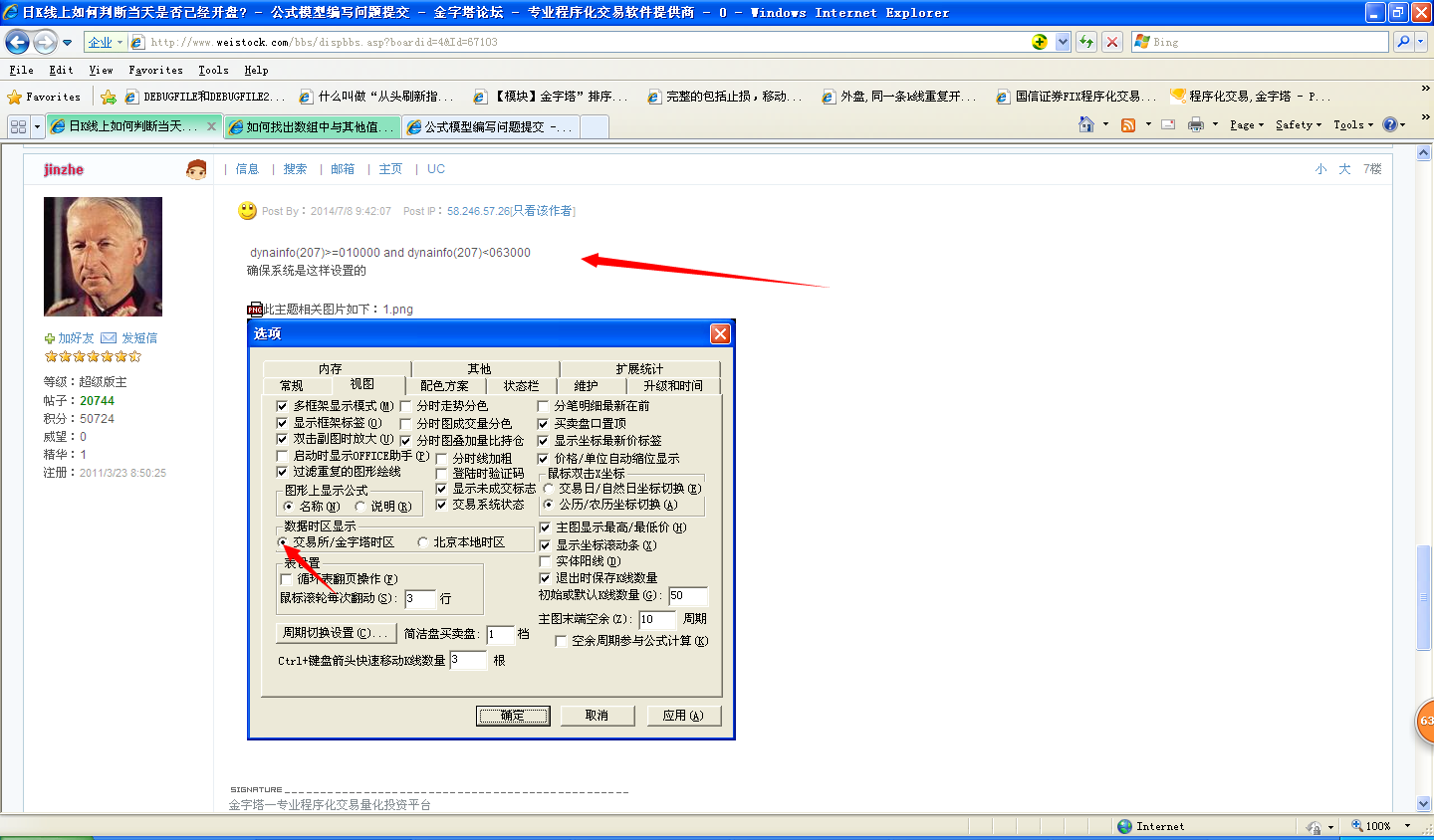The image size is (1434, 840).
Task: Click the page scrollbar down arrow
Action: coord(1423,803)
